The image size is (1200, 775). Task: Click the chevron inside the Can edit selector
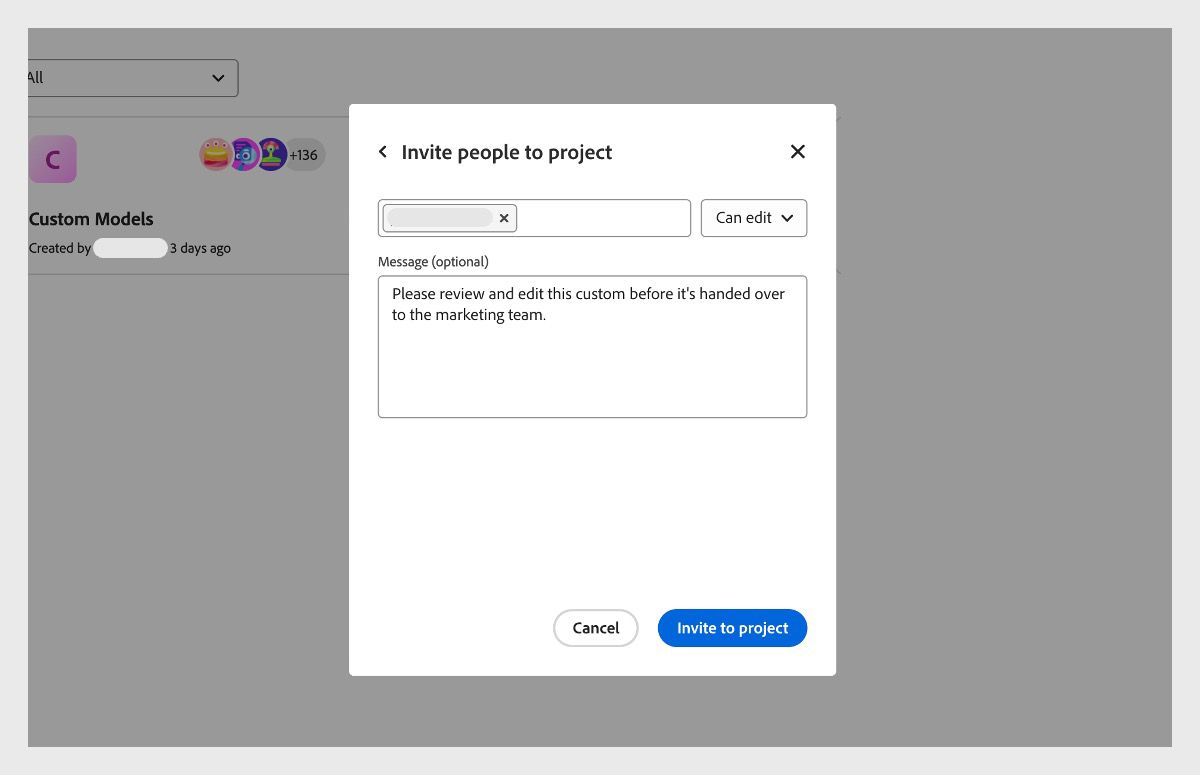tap(787, 218)
